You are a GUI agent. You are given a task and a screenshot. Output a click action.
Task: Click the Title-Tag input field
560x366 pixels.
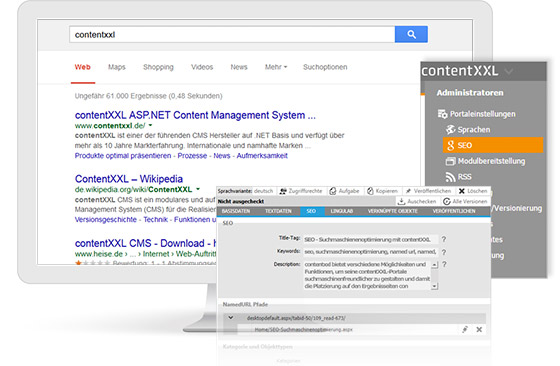370,240
